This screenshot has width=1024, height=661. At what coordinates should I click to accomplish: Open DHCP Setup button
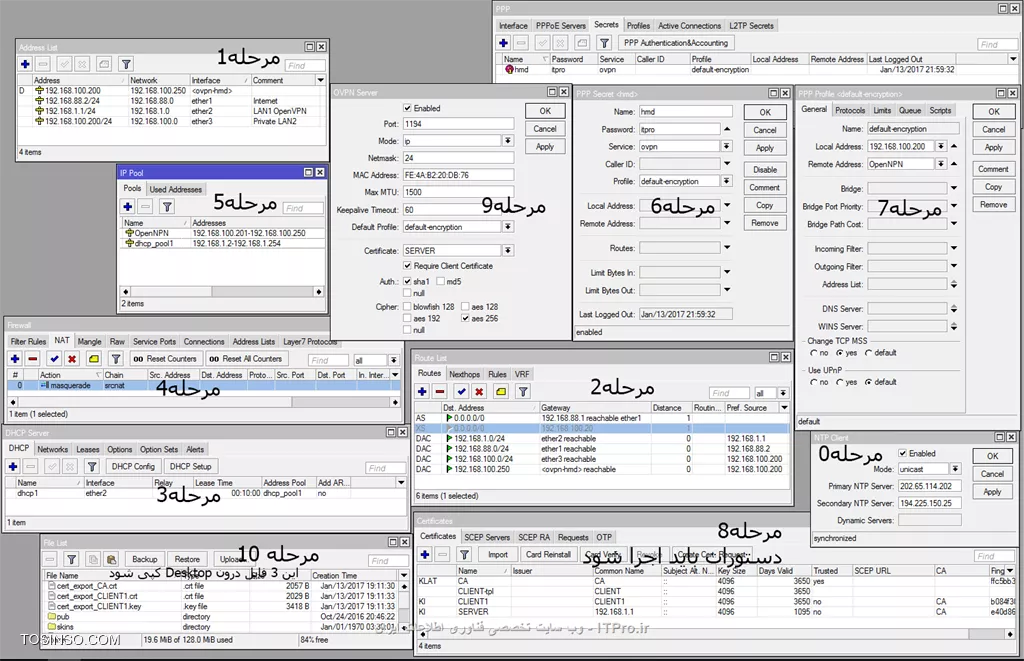(190, 466)
